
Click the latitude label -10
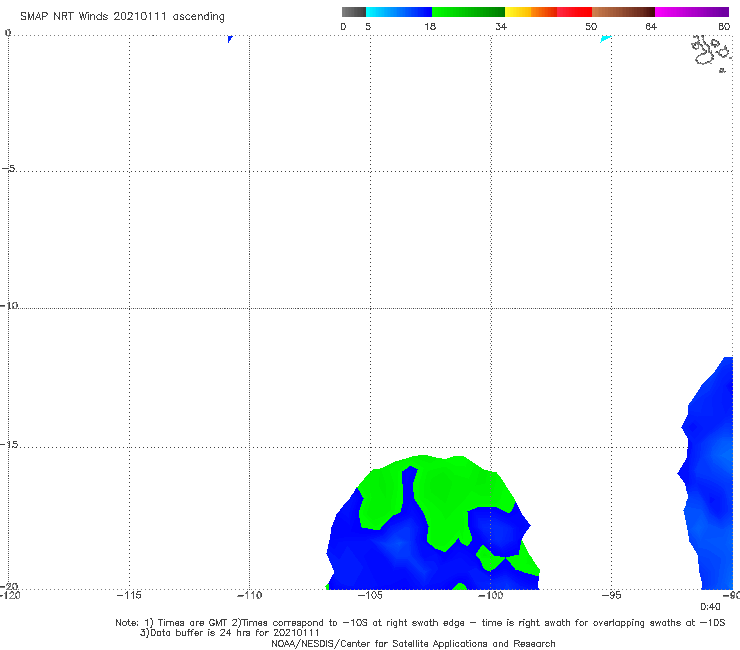[x=9, y=305]
